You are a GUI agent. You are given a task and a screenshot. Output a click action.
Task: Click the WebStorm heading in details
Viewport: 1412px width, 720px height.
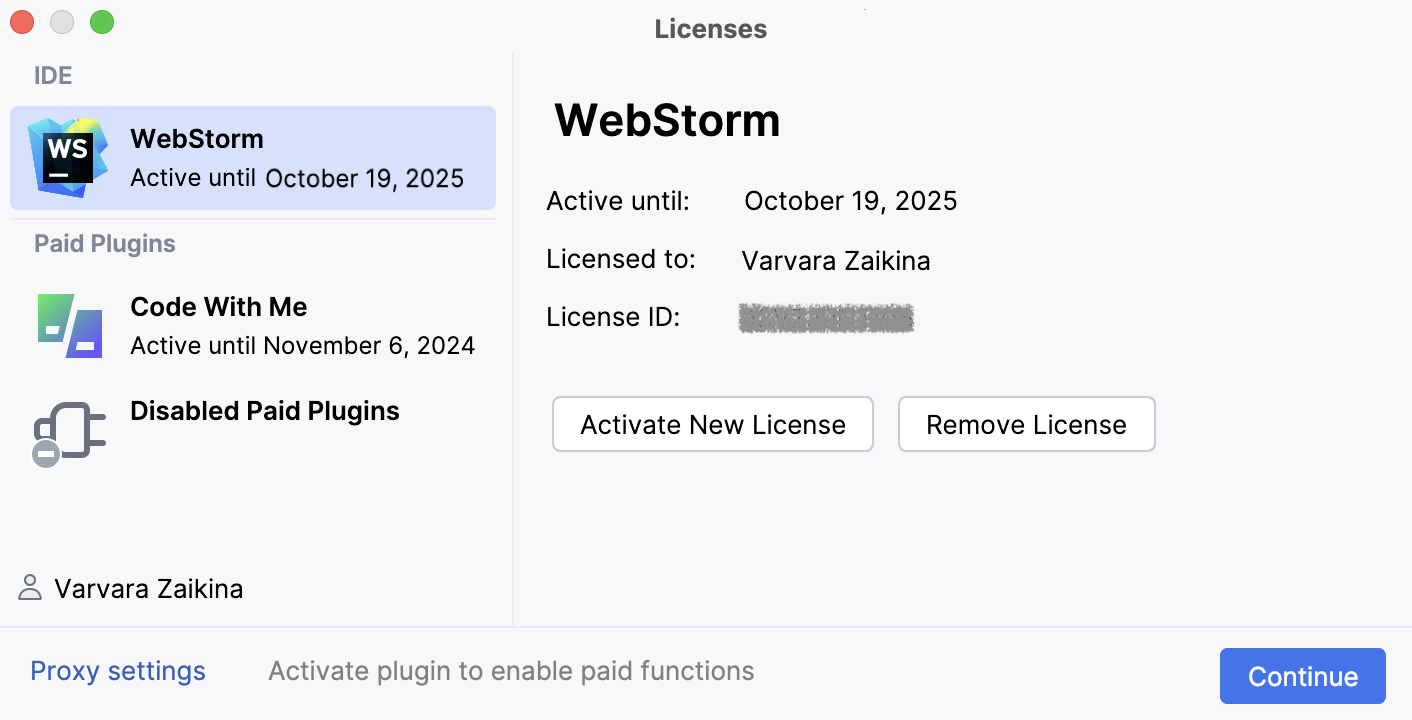click(667, 121)
